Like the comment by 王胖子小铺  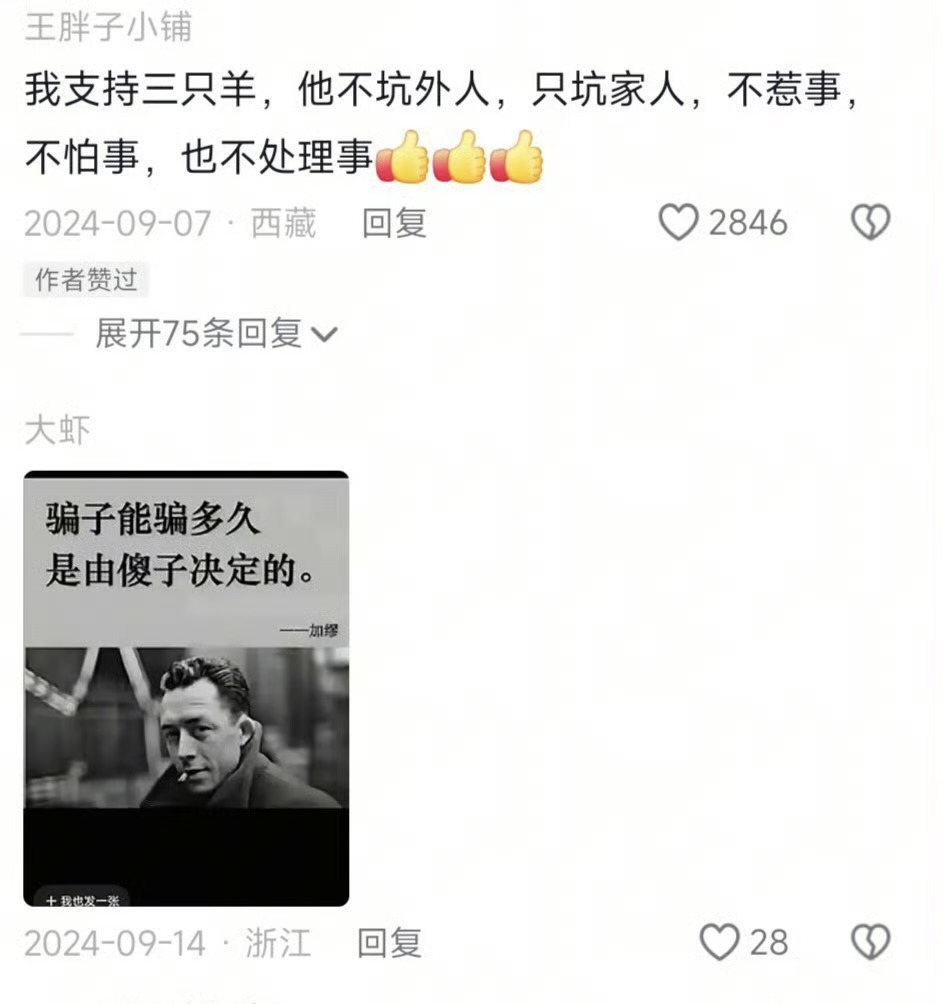point(678,222)
